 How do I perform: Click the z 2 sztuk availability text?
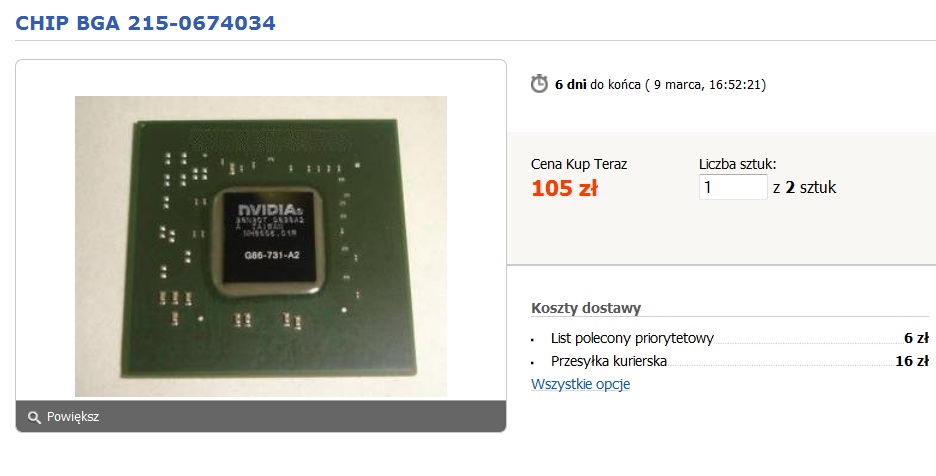point(804,188)
